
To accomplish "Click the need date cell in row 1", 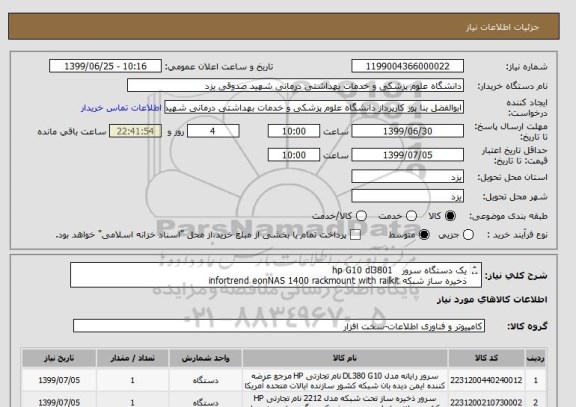I will [x=59, y=381].
